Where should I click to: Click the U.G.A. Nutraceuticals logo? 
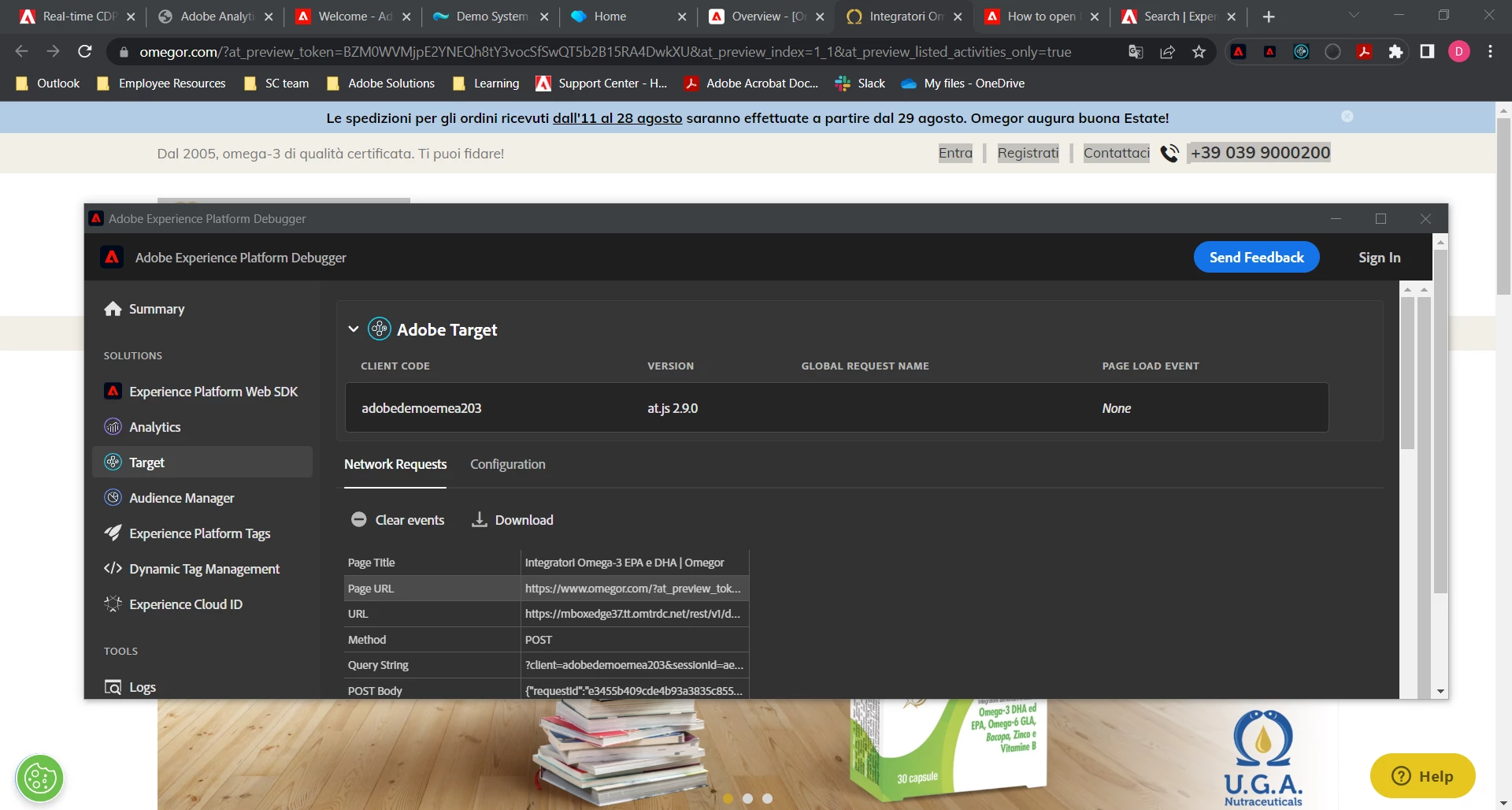tap(1263, 758)
